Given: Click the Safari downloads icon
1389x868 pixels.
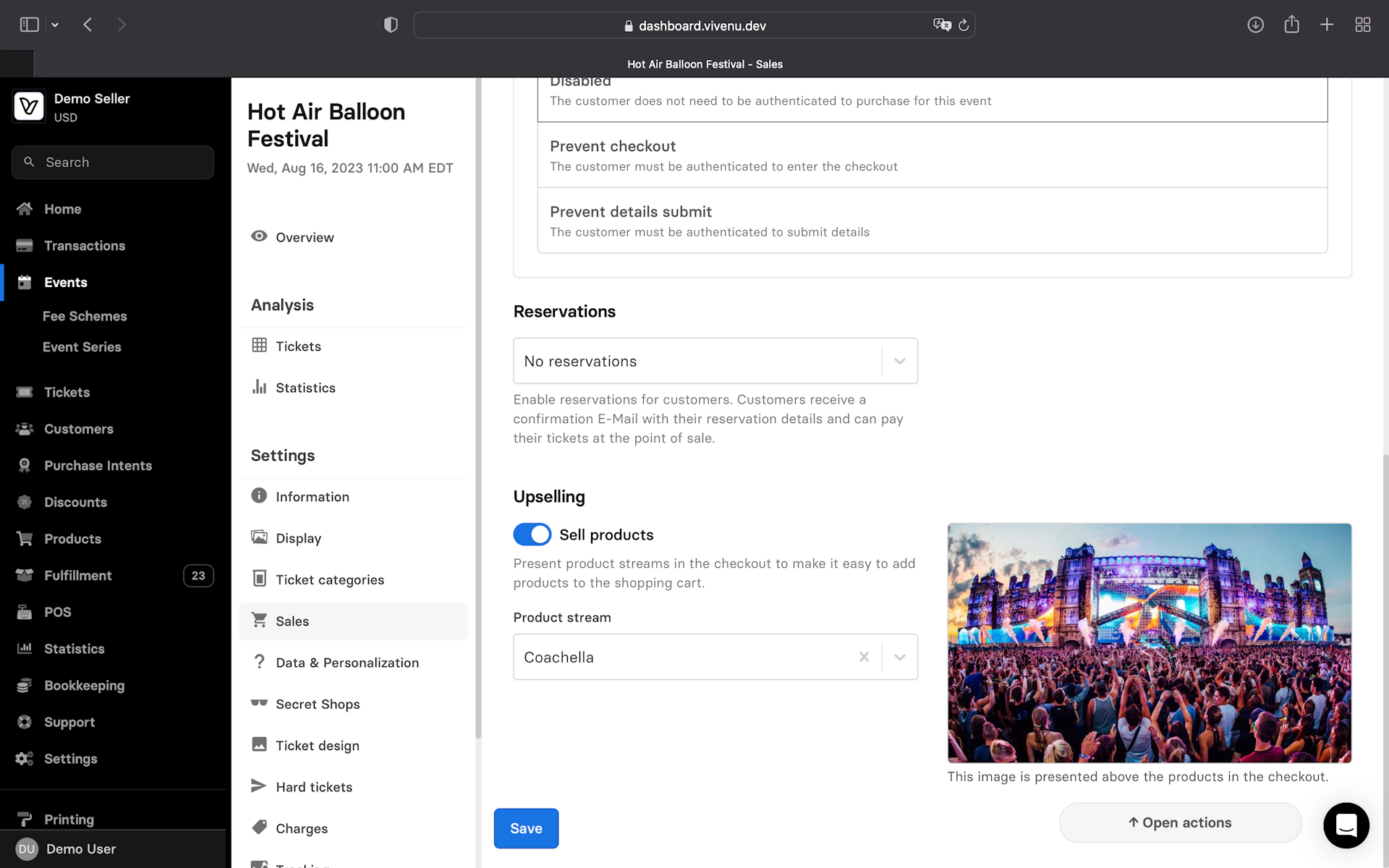Looking at the screenshot, I should click(1255, 25).
